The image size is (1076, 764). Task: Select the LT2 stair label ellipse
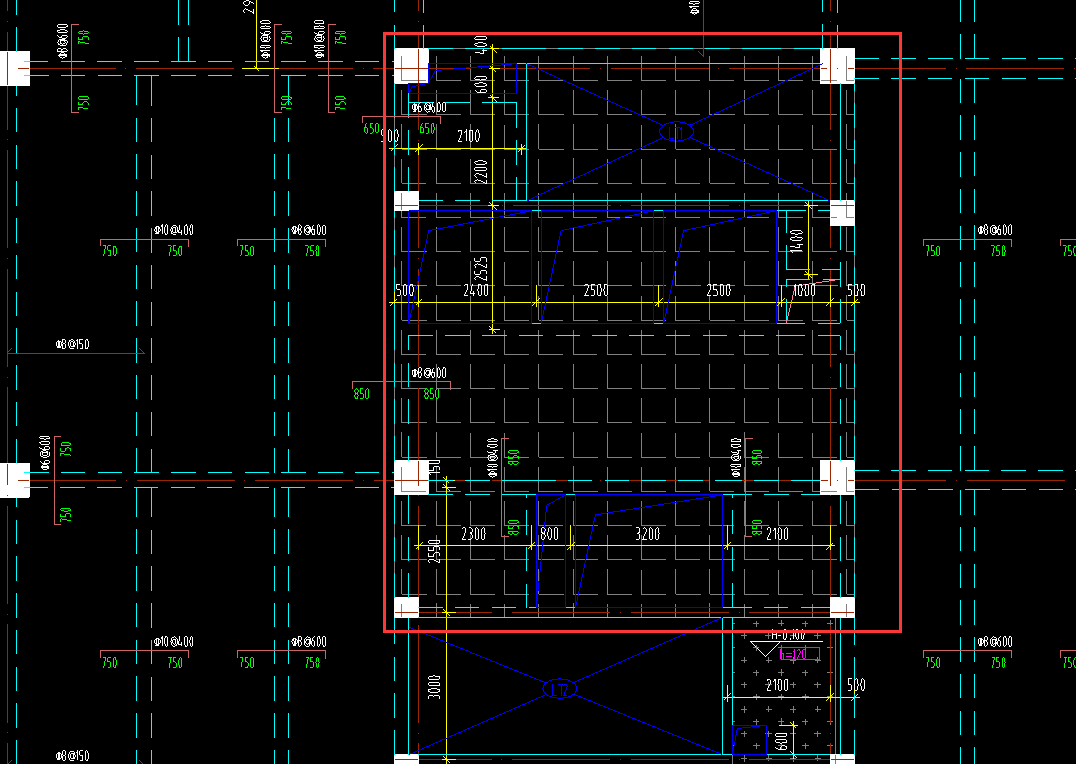tap(560, 688)
